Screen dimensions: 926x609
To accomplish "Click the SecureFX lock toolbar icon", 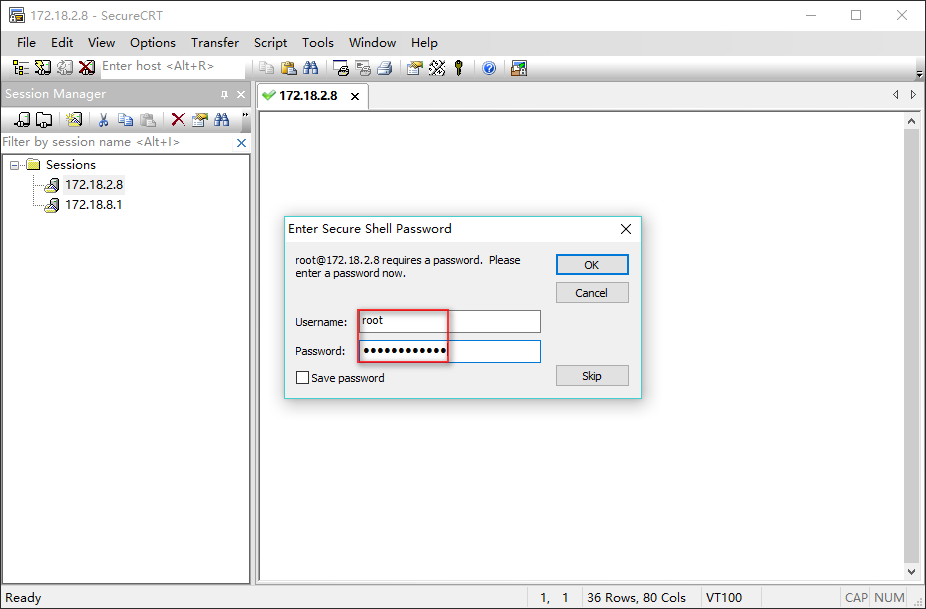I will 519,68.
